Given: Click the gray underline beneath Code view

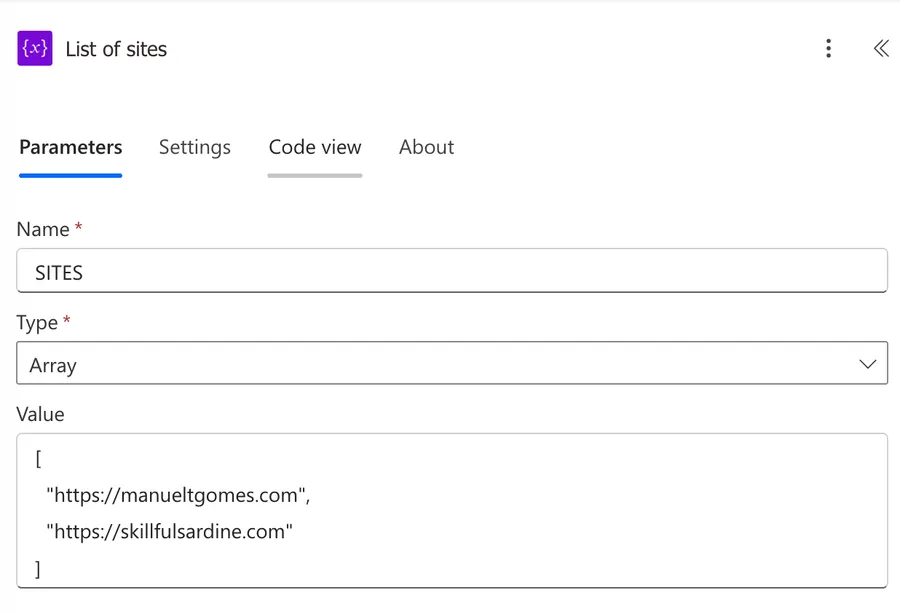Looking at the screenshot, I should [315, 175].
